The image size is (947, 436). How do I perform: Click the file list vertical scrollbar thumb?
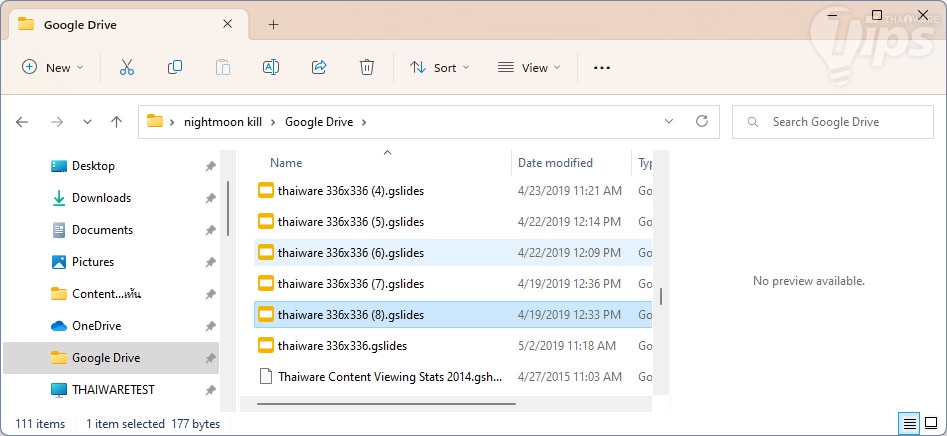[x=661, y=296]
